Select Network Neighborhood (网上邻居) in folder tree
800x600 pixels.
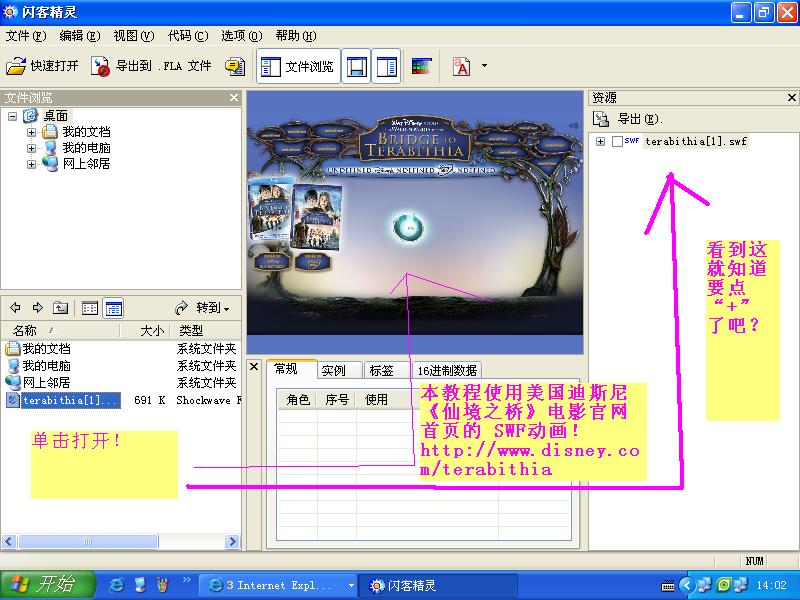click(86, 163)
